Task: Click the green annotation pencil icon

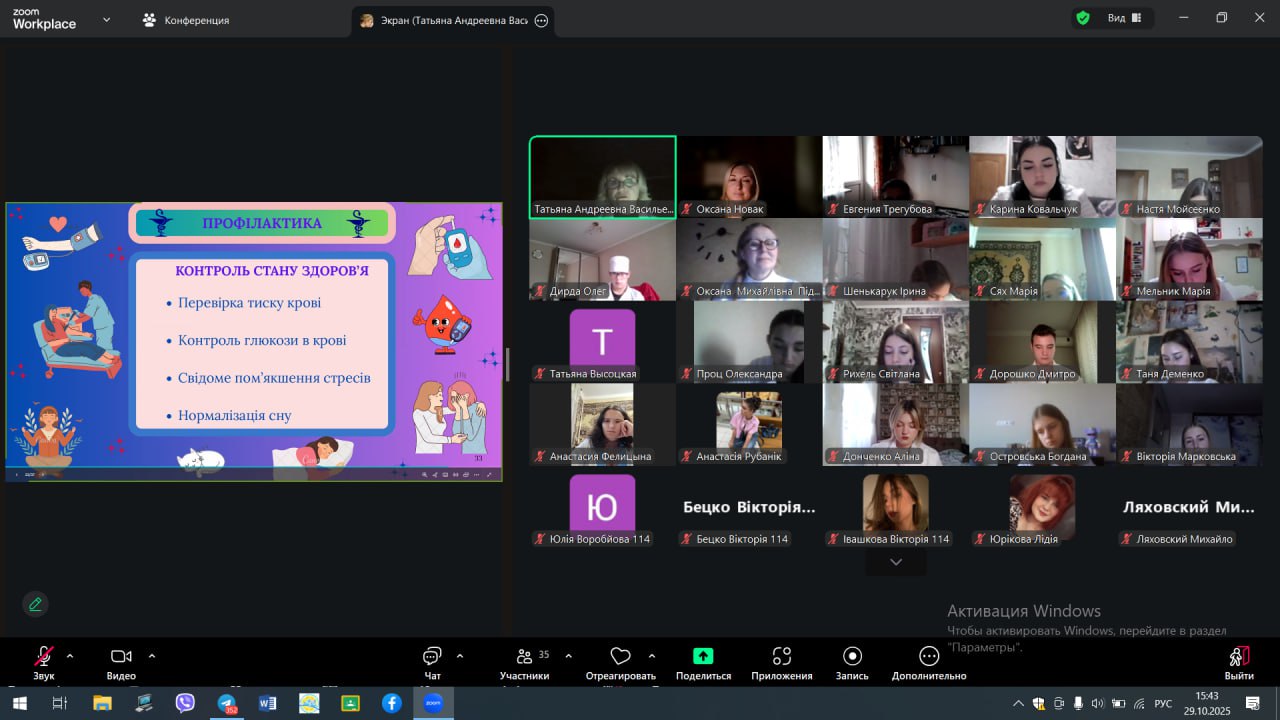Action: click(x=35, y=604)
